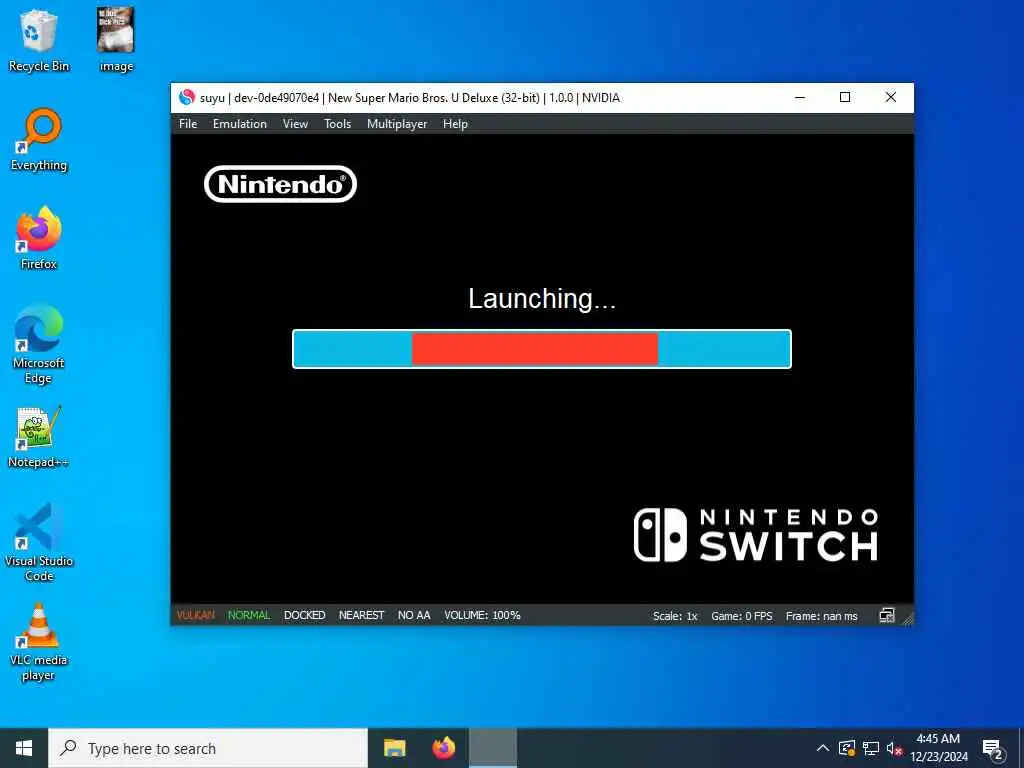Select the Notepad++ desktop shortcut
Image resolution: width=1024 pixels, height=768 pixels.
point(39,437)
